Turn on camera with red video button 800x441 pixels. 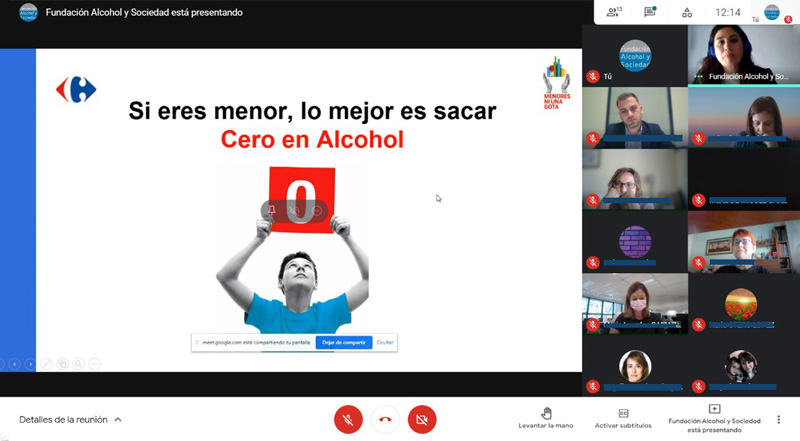(x=422, y=420)
